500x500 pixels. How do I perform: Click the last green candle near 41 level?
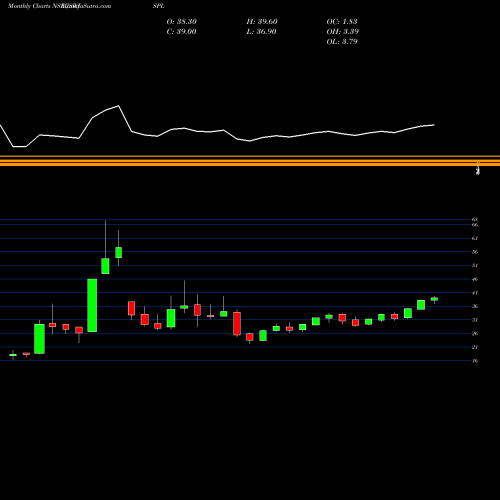pos(434,299)
